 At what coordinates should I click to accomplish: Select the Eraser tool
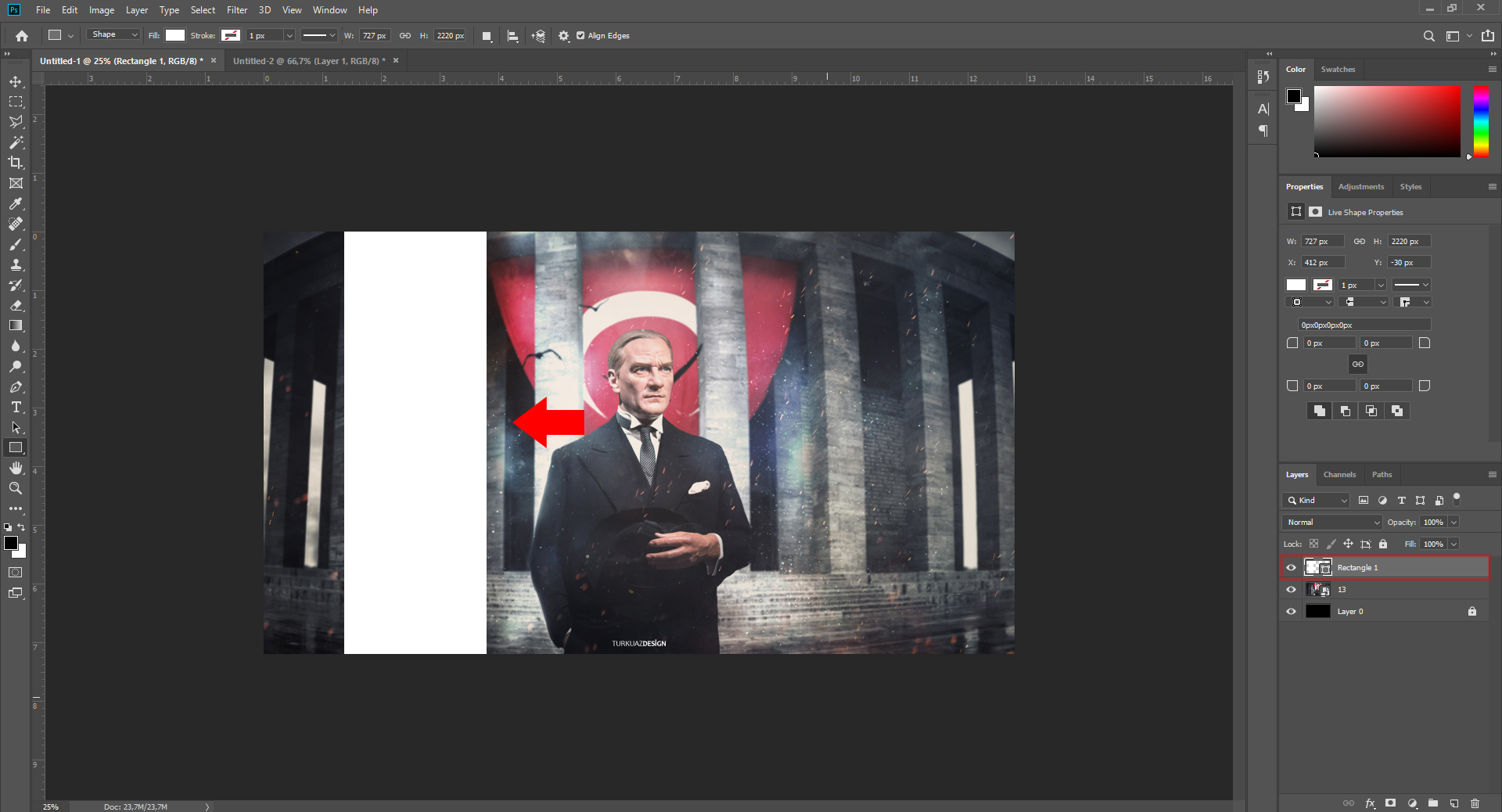pyautogui.click(x=16, y=306)
